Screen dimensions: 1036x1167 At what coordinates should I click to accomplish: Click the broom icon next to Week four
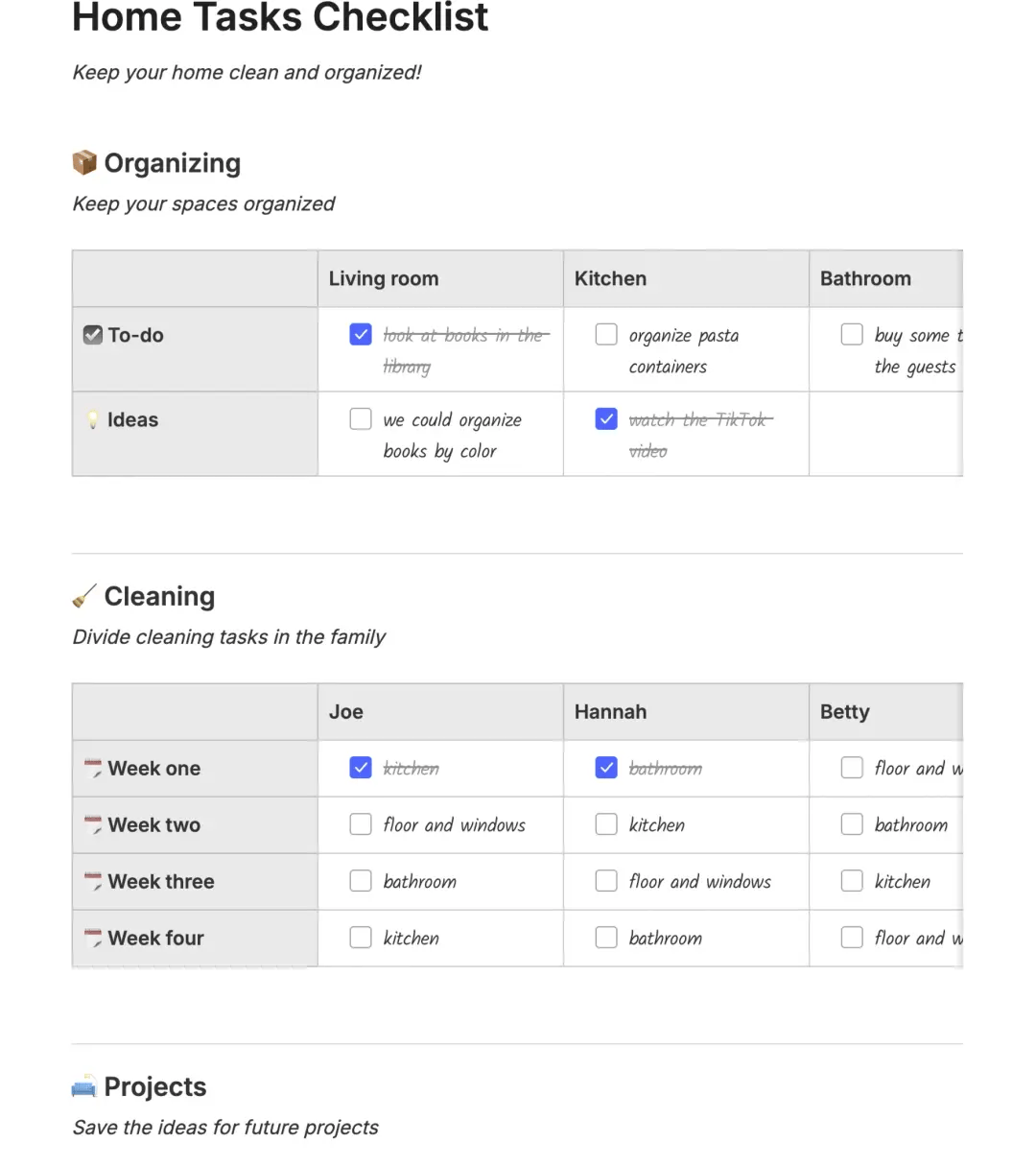click(92, 938)
